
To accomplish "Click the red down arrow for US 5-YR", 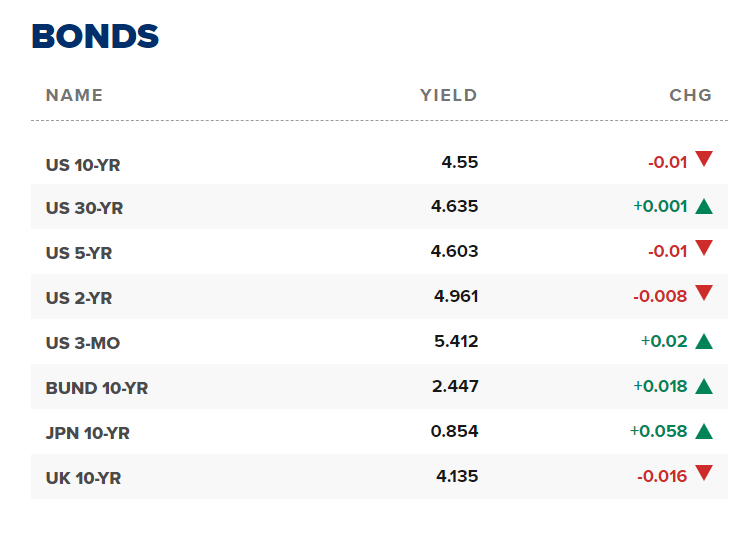I will point(704,249).
